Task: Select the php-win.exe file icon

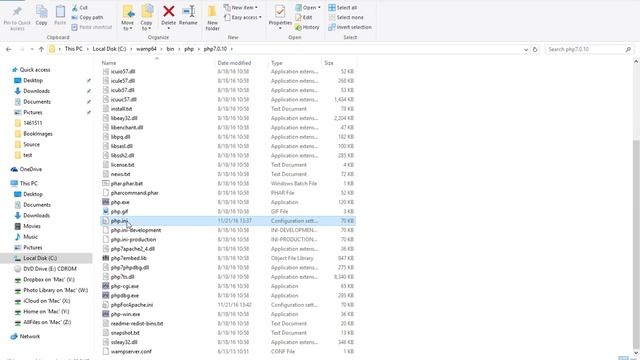Action: coord(106,314)
